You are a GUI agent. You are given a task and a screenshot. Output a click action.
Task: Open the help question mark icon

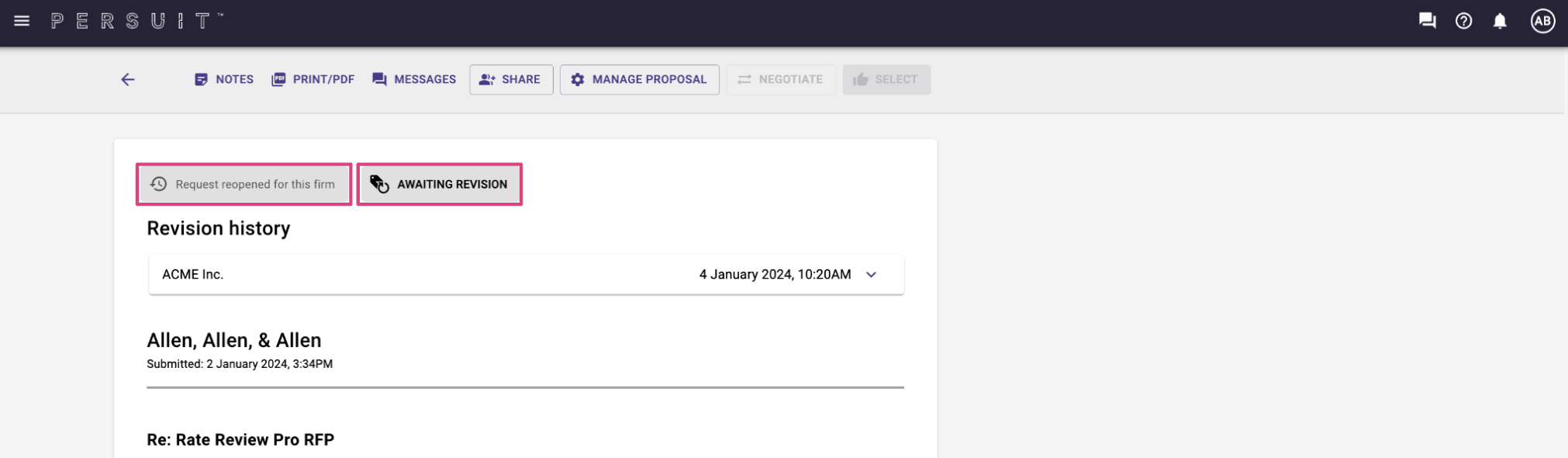coord(1463,21)
